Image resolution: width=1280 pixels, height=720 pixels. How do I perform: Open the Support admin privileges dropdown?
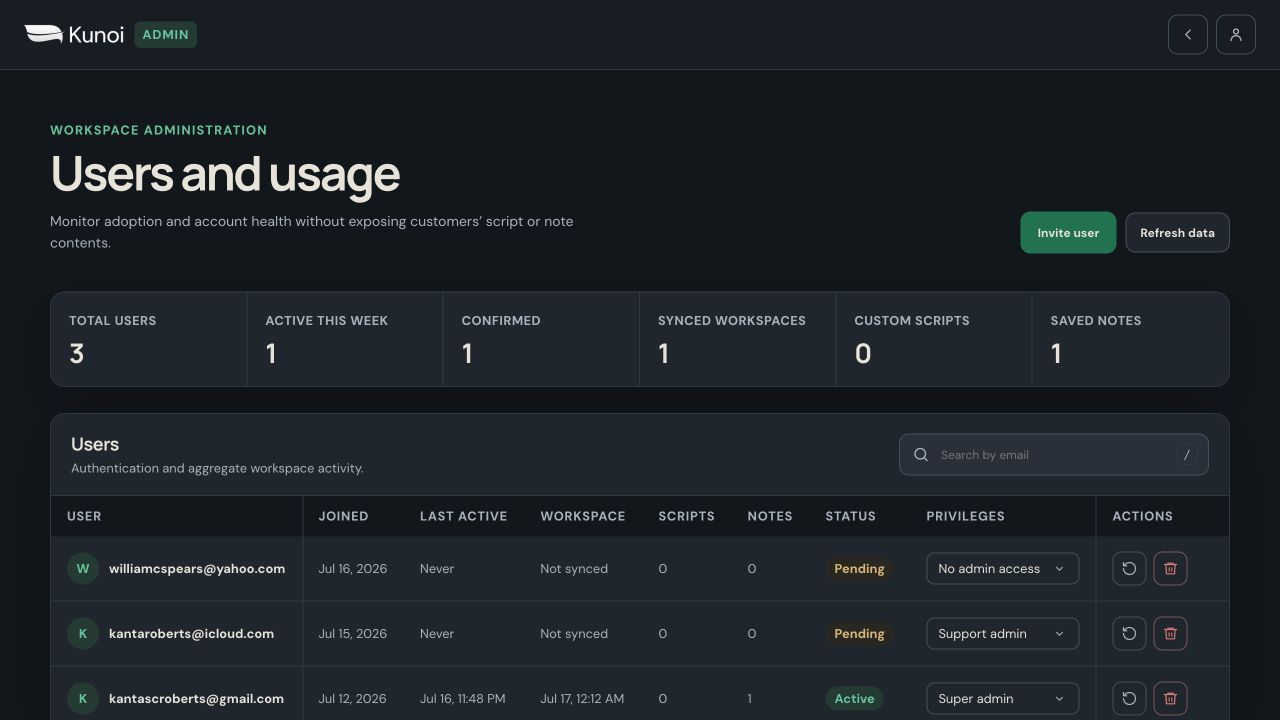coord(1002,634)
